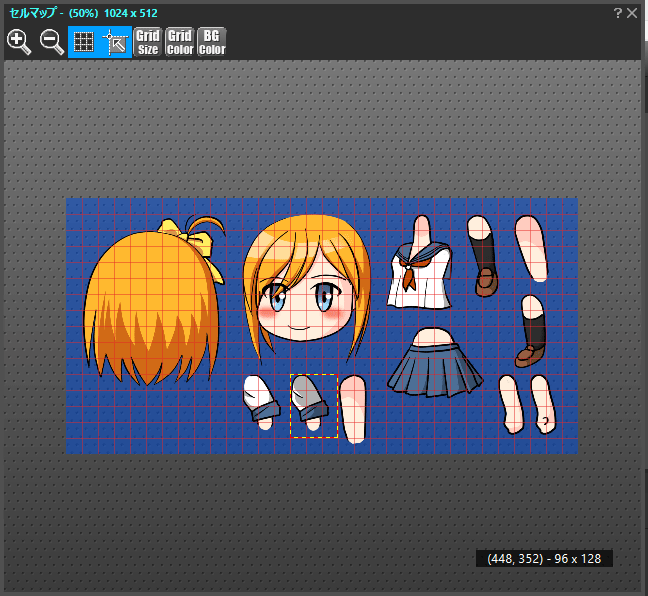Screen dimensions: 648x596
Task: Open the BG Color picker
Action: coord(212,42)
